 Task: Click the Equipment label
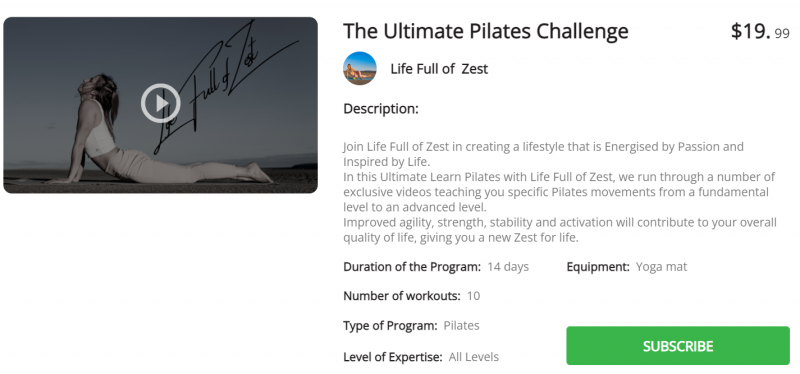[597, 267]
